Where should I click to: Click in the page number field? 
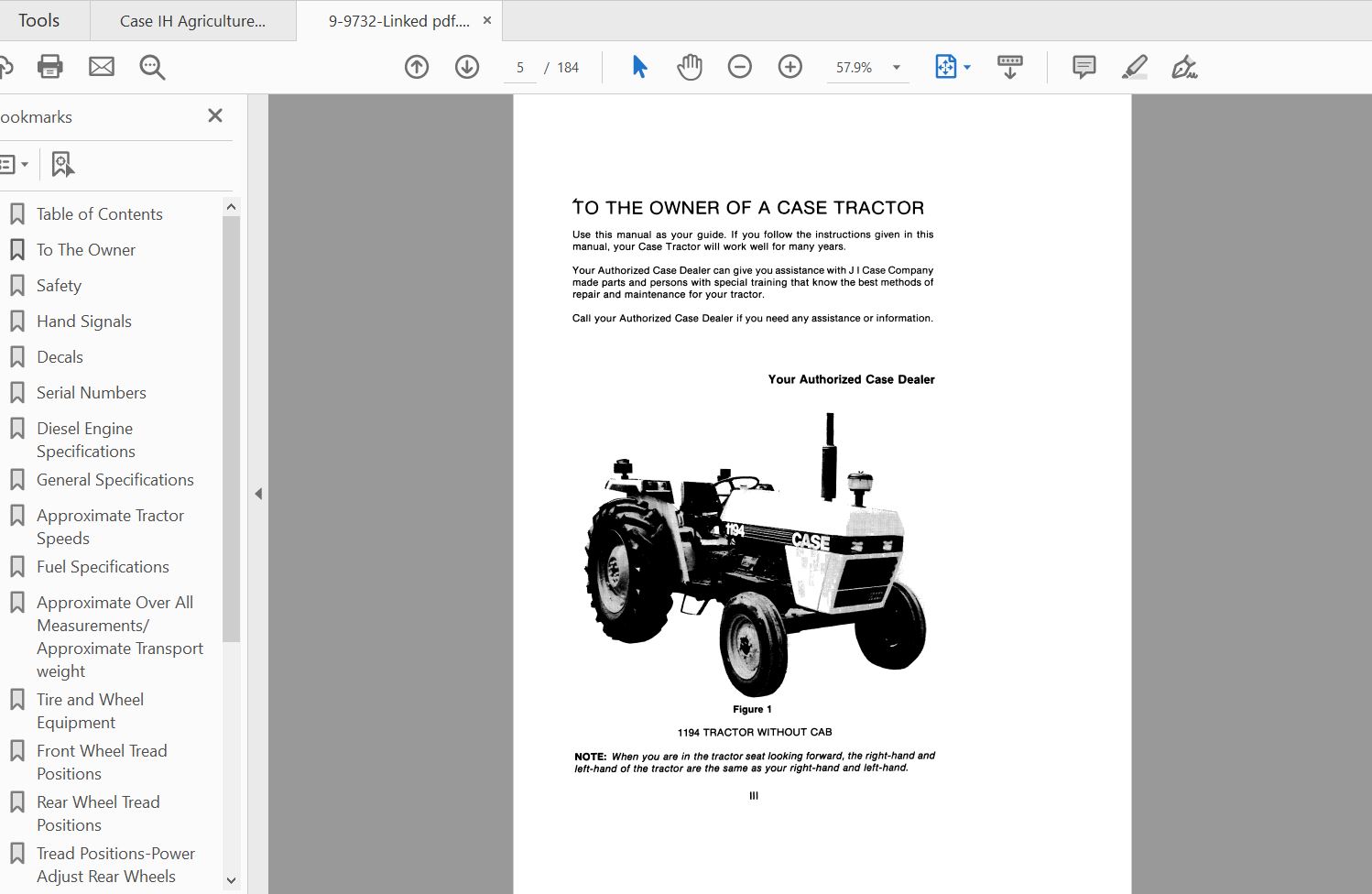[x=519, y=66]
